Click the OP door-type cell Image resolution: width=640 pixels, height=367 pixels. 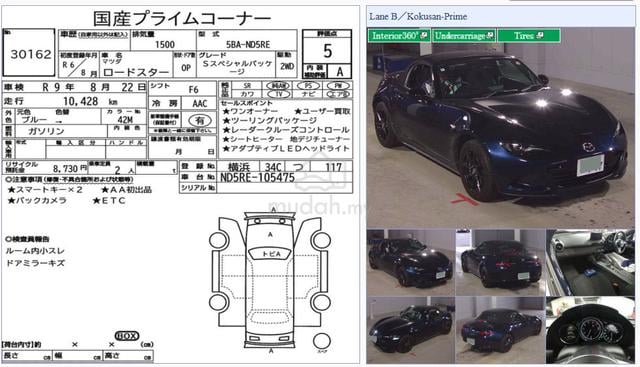[x=186, y=68]
